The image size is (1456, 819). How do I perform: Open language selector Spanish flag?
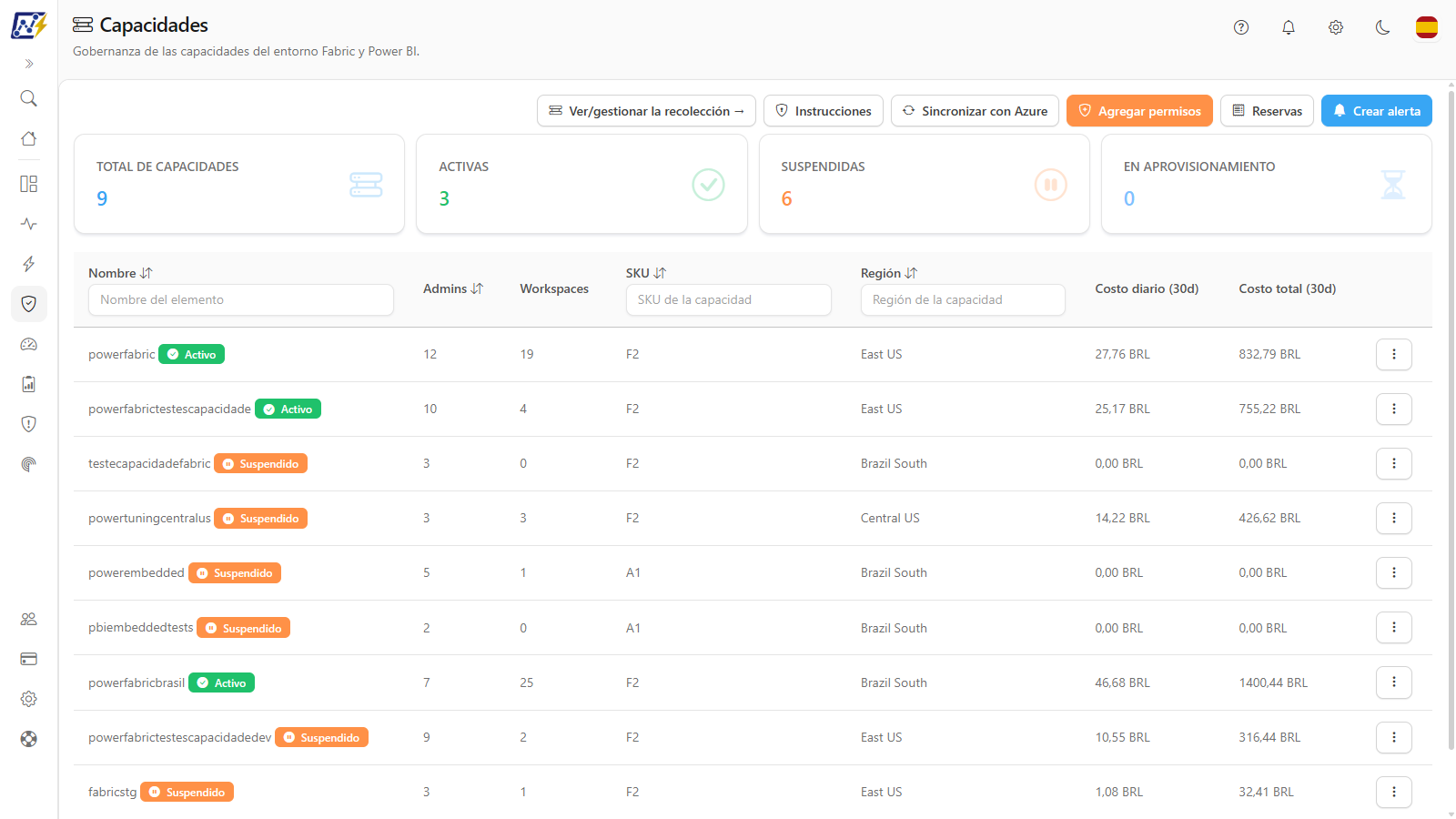(1427, 27)
